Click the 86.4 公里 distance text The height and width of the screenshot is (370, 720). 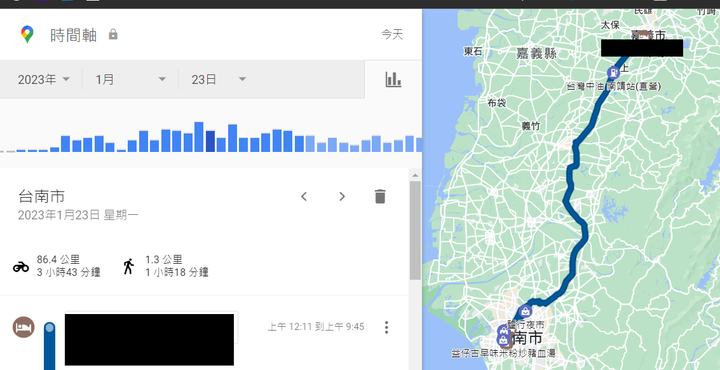coord(58,260)
